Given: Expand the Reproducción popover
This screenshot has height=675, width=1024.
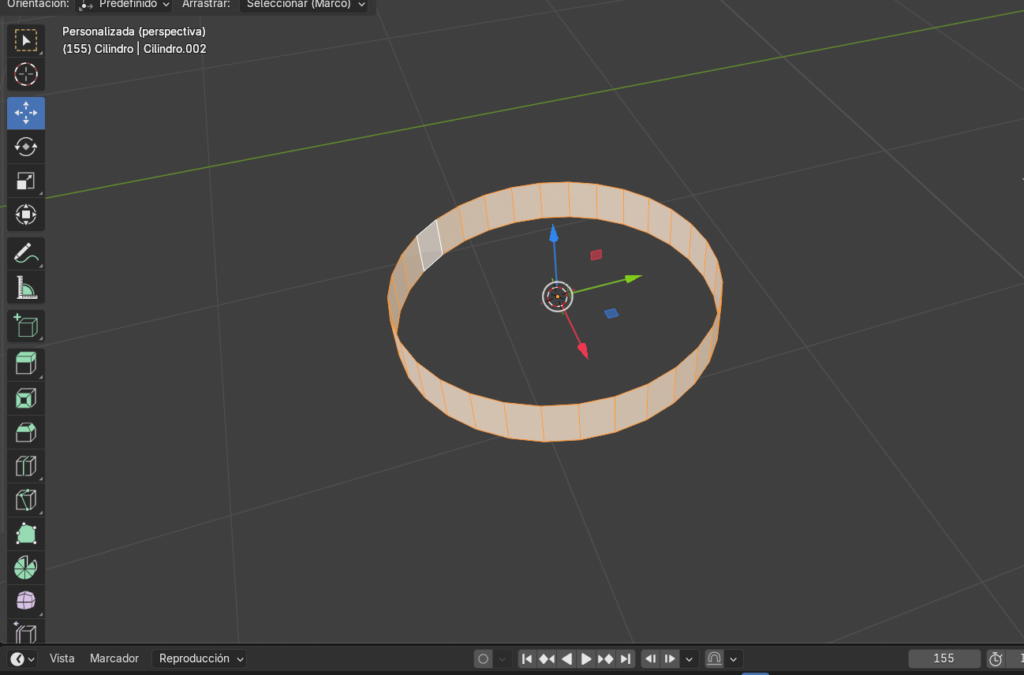Looking at the screenshot, I should coord(201,659).
